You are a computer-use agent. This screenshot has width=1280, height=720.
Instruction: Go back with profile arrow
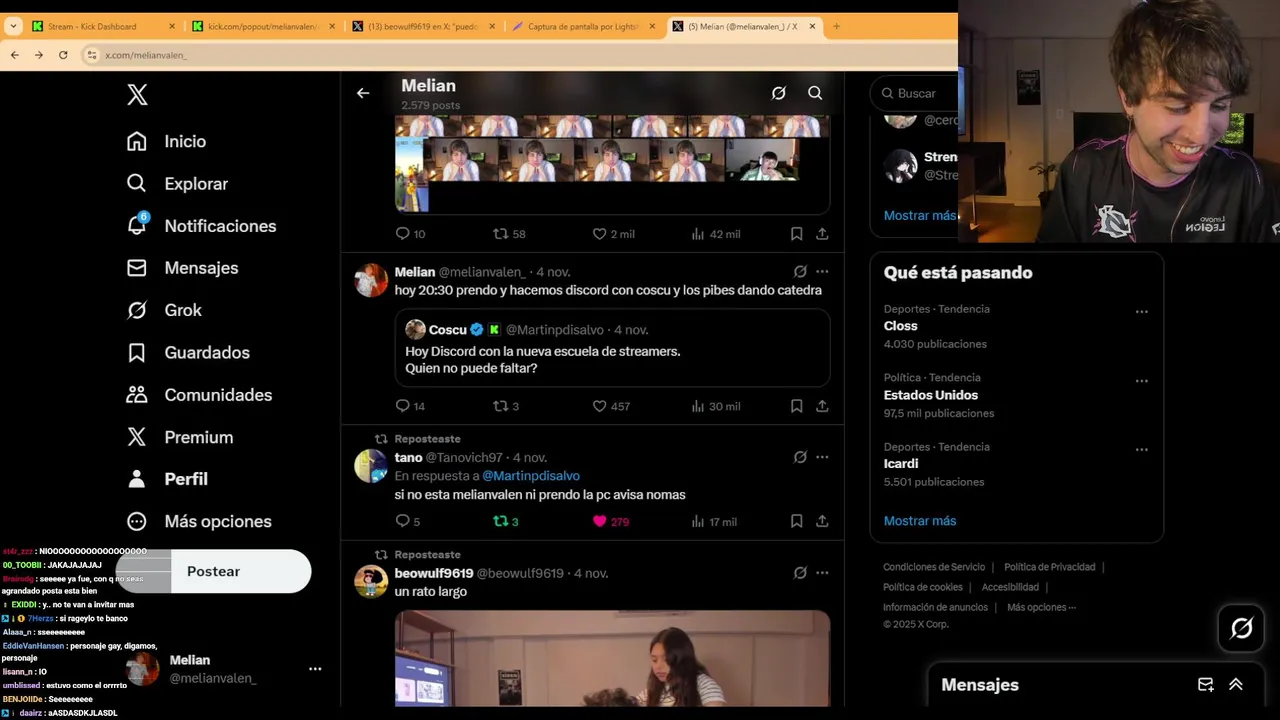click(x=363, y=93)
